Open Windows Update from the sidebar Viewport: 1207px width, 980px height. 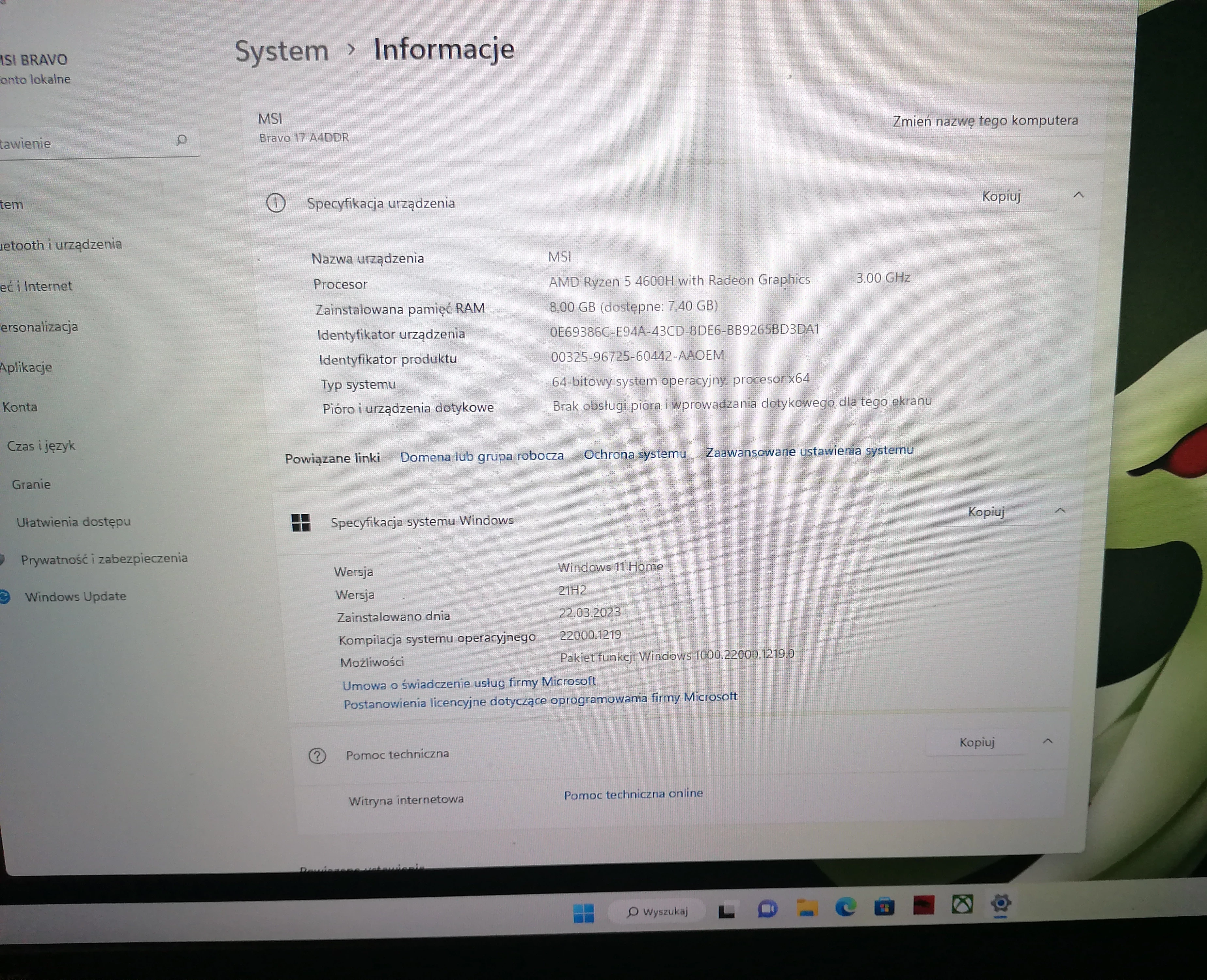pos(76,596)
